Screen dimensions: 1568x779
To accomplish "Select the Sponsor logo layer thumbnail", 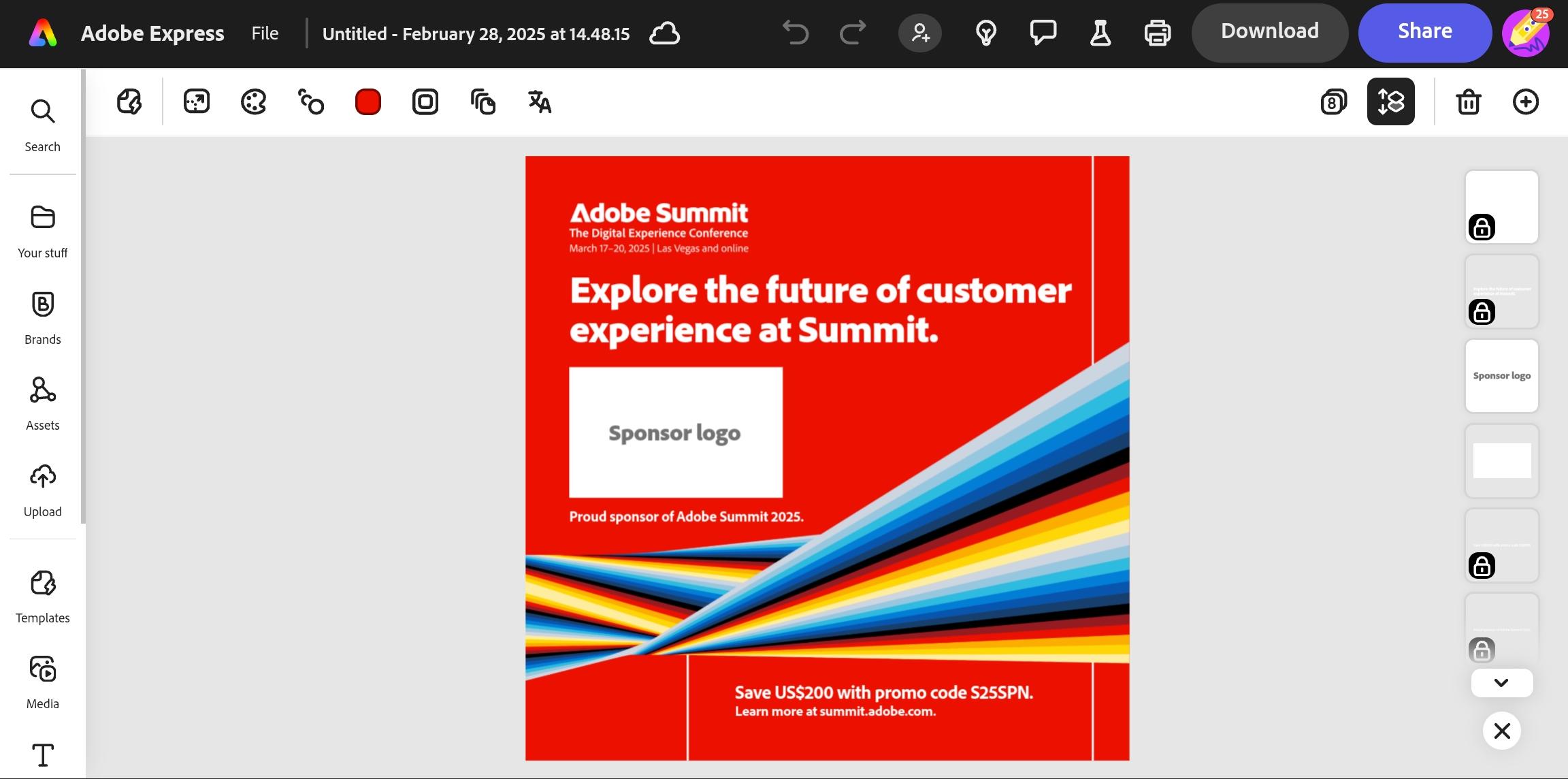I will (1501, 376).
